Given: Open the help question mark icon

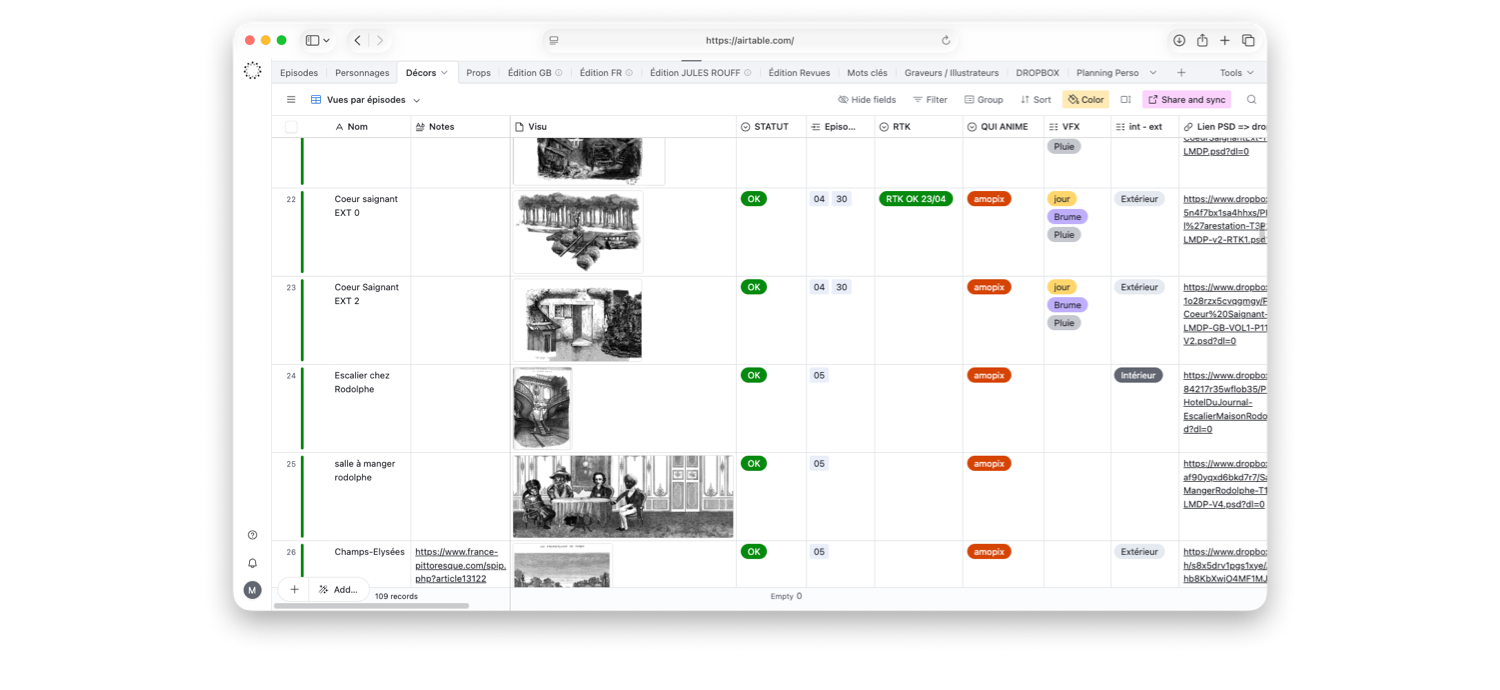Looking at the screenshot, I should [252, 535].
